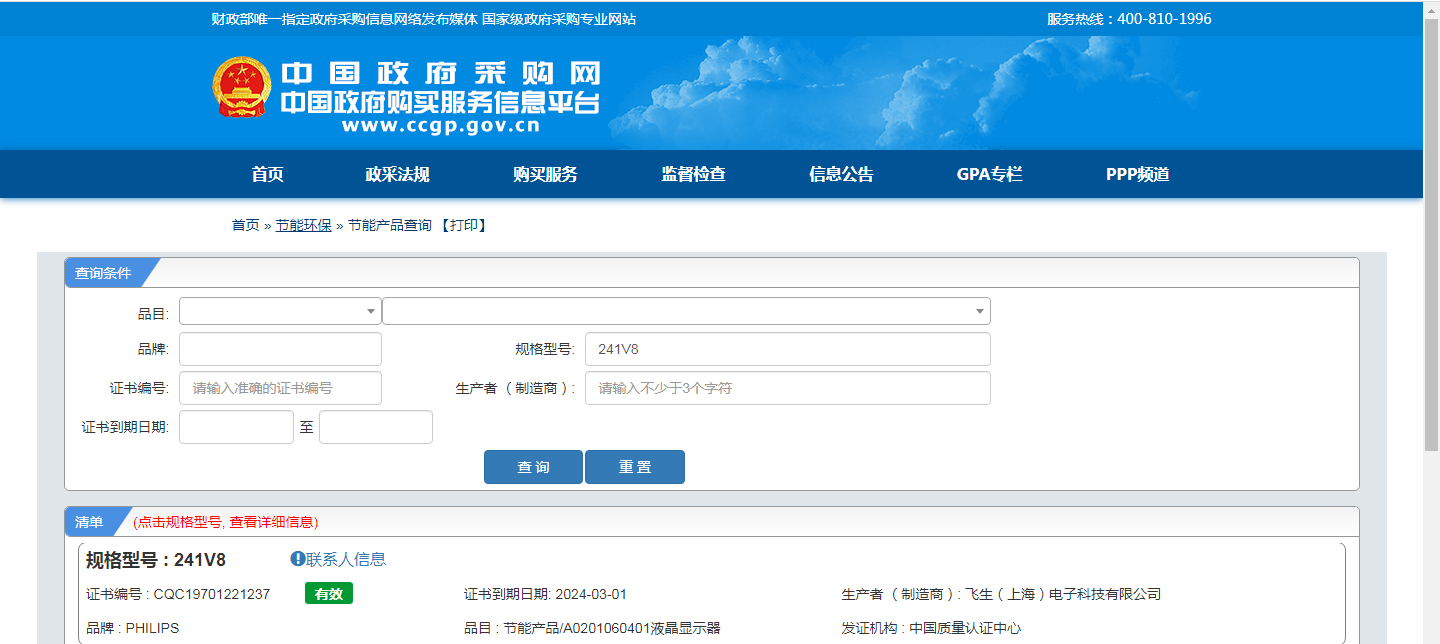Click 发证机构 : 中国质量认证中心 text
Image resolution: width=1440 pixels, height=644 pixels.
tap(931, 628)
